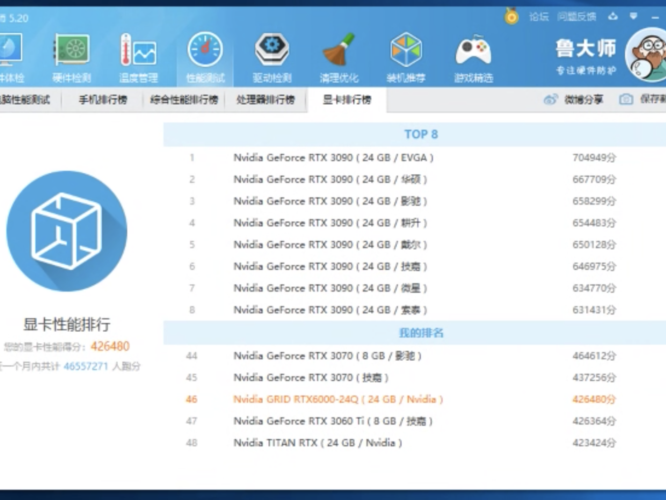The height and width of the screenshot is (500, 666).
Task: Switch to the 综合性能排行榜 tab
Action: 184,99
